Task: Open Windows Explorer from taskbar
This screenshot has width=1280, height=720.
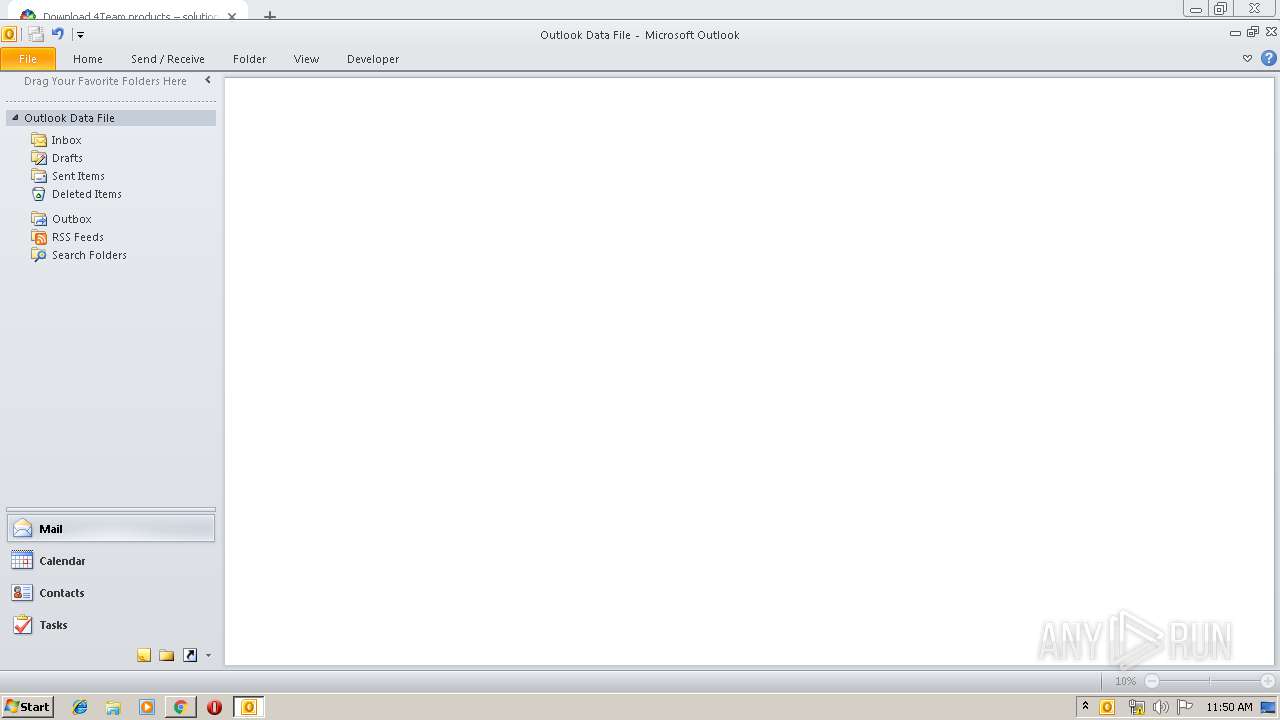Action: pyautogui.click(x=114, y=707)
